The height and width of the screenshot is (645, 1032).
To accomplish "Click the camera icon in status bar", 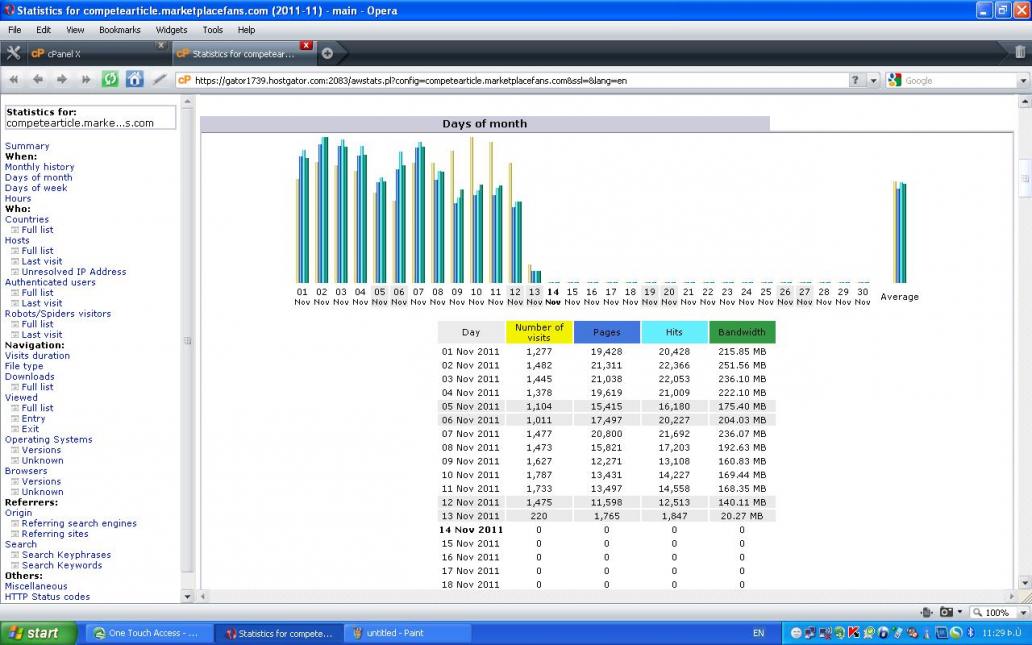I will (946, 612).
